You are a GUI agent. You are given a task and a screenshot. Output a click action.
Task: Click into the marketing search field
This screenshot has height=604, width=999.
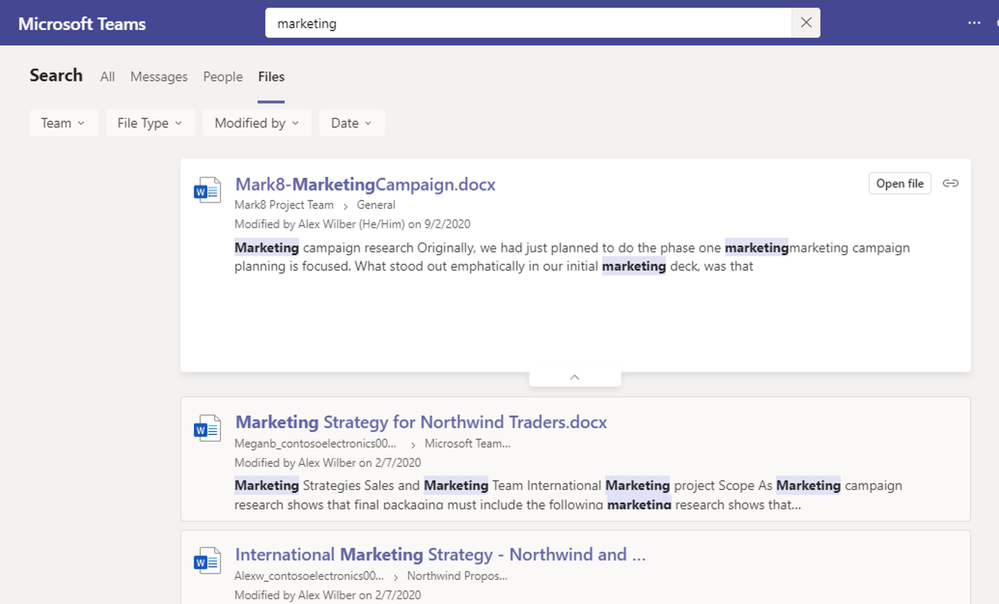coord(529,23)
